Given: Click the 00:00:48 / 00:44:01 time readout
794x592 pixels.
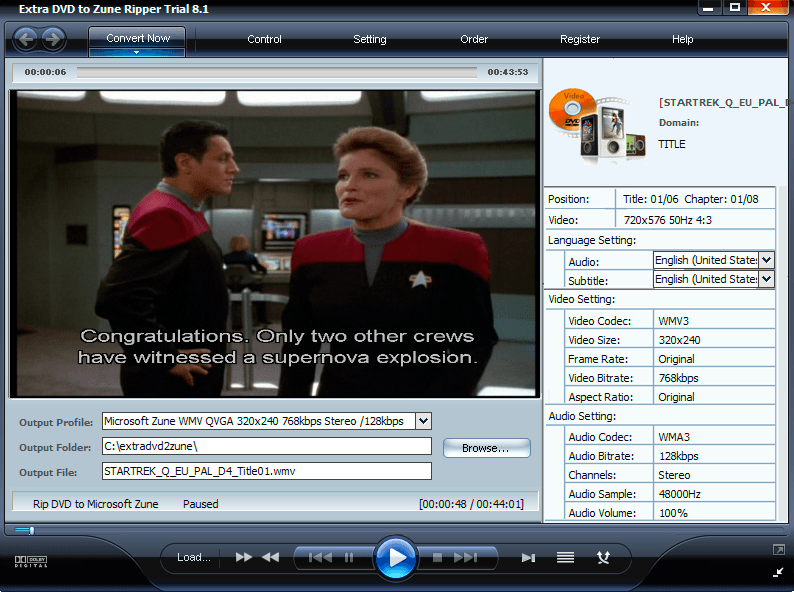Looking at the screenshot, I should click(x=471, y=504).
